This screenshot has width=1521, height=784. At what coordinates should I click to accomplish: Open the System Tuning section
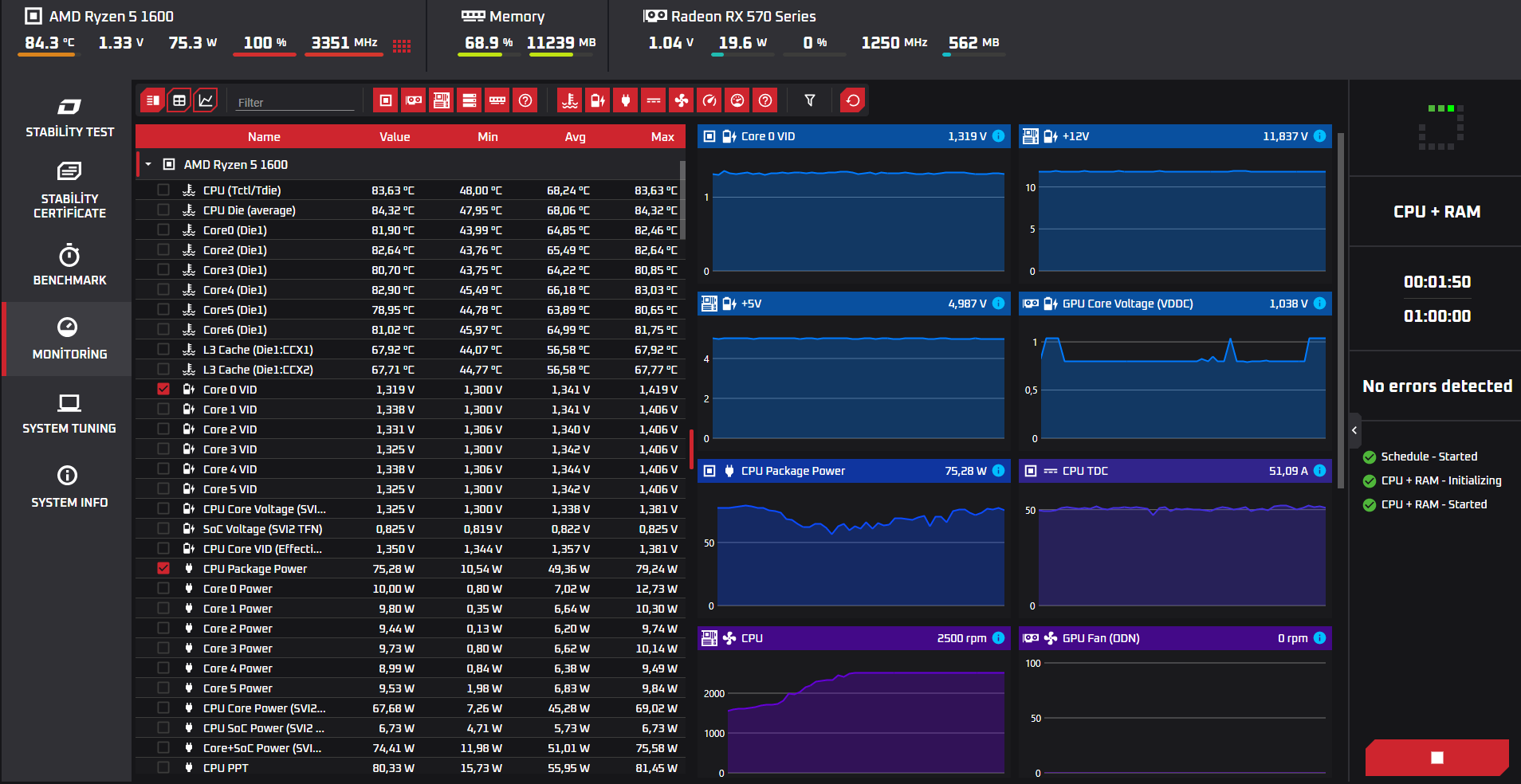tap(69, 413)
